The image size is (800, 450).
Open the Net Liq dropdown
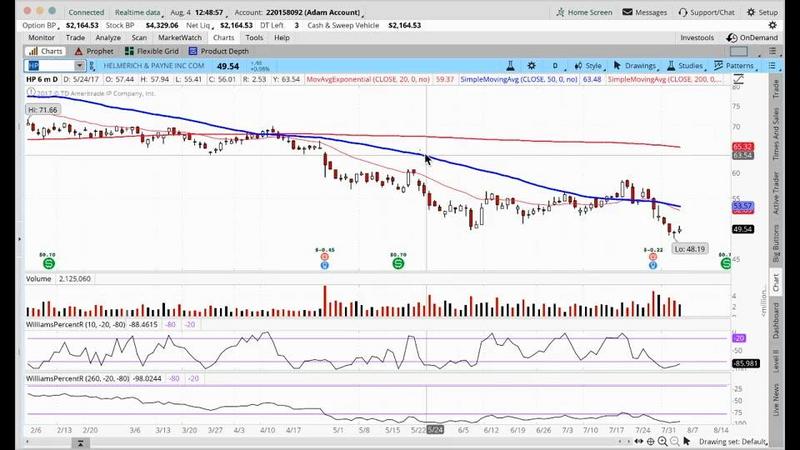pyautogui.click(x=199, y=25)
